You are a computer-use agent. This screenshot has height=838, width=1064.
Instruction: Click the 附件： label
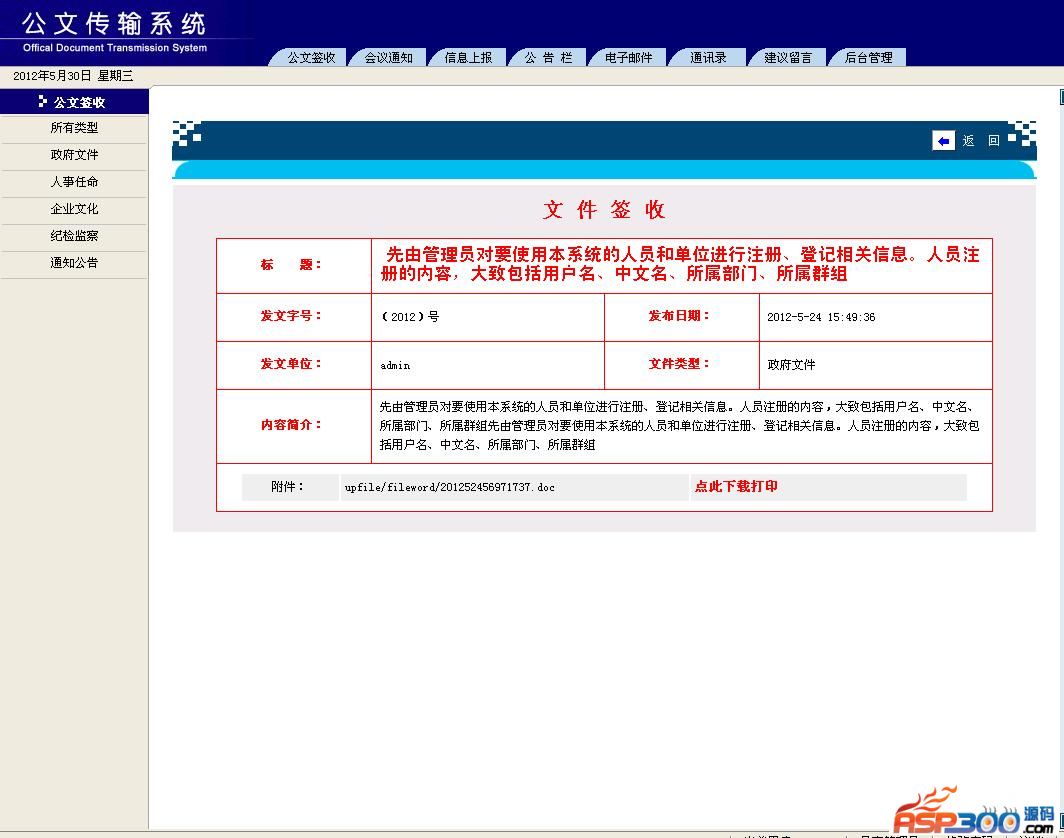(x=288, y=486)
